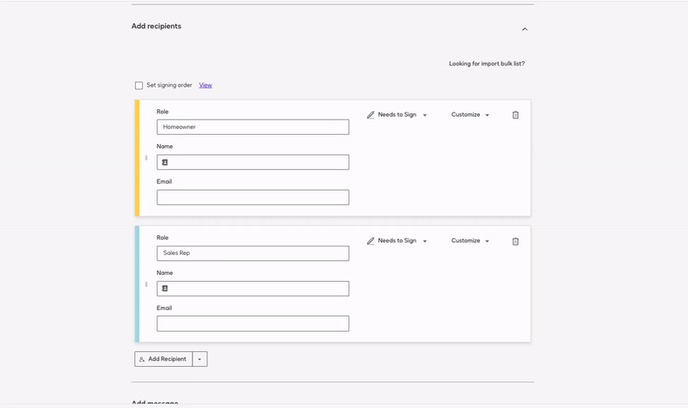The image size is (688, 408).
Task: Focus the Sales Rep Name input field
Action: tap(253, 288)
